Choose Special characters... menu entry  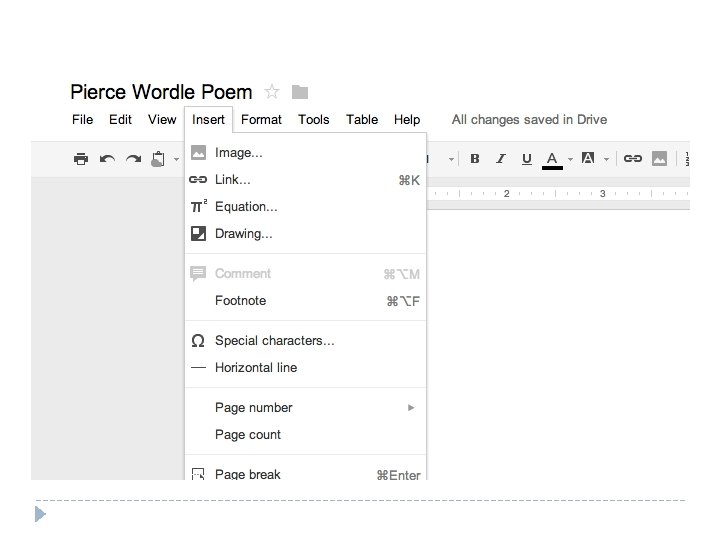[x=305, y=341]
